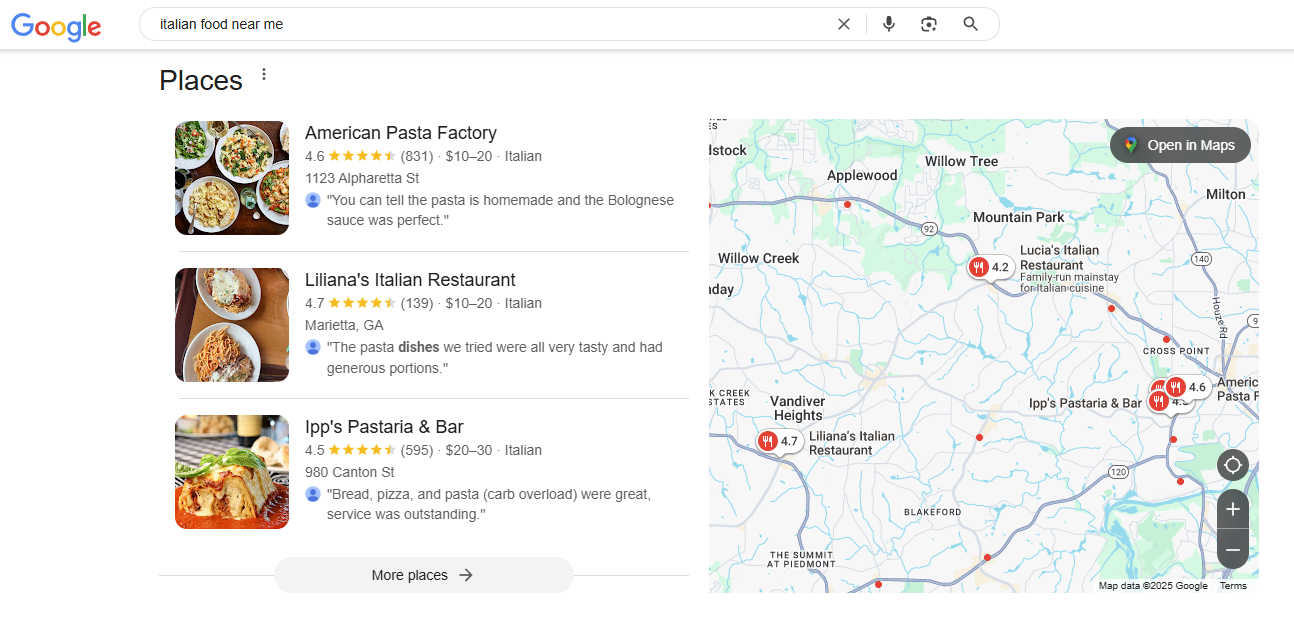Click the carb overload review snippet

click(x=489, y=504)
